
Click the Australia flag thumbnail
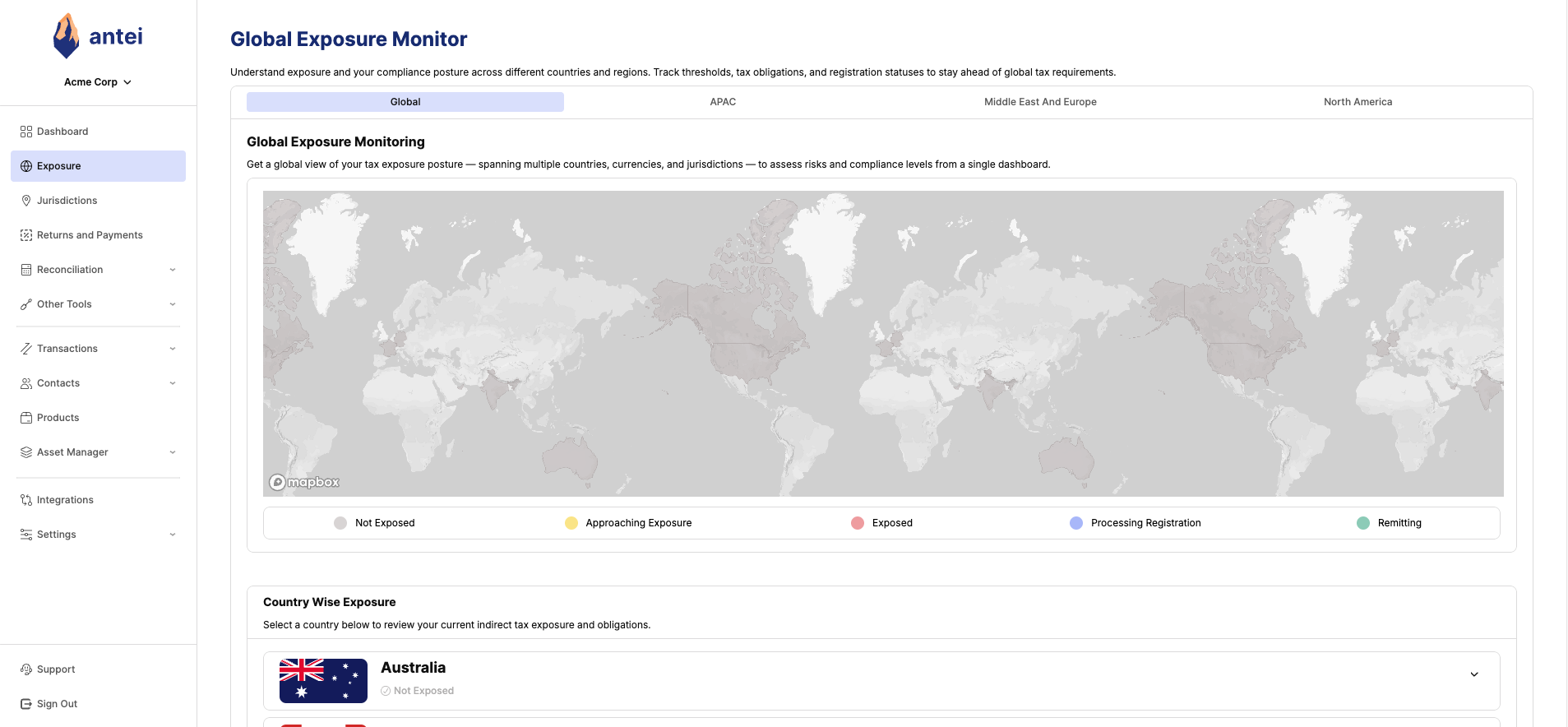[323, 681]
